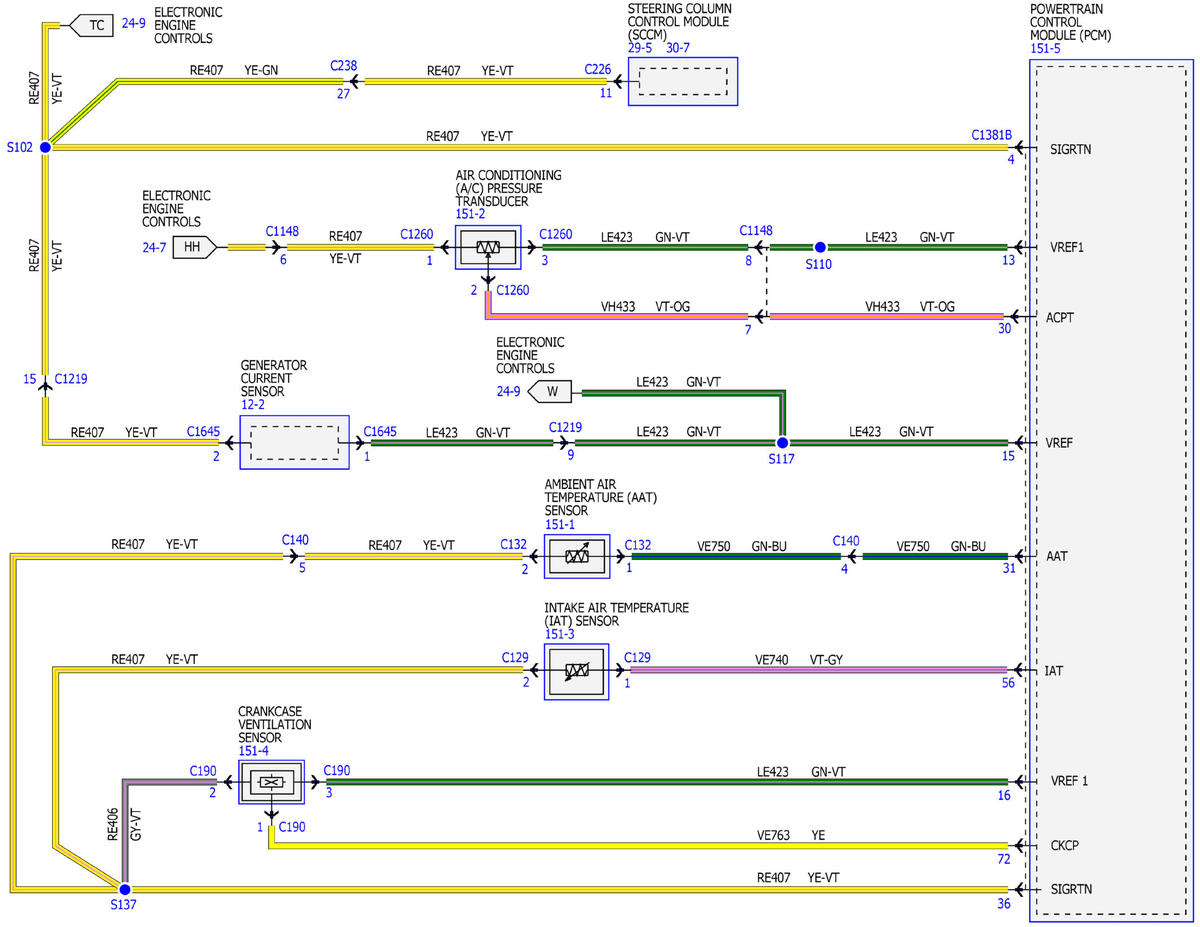Select the C1381B connector label
Viewport: 1200px width, 927px height.
coord(993,136)
